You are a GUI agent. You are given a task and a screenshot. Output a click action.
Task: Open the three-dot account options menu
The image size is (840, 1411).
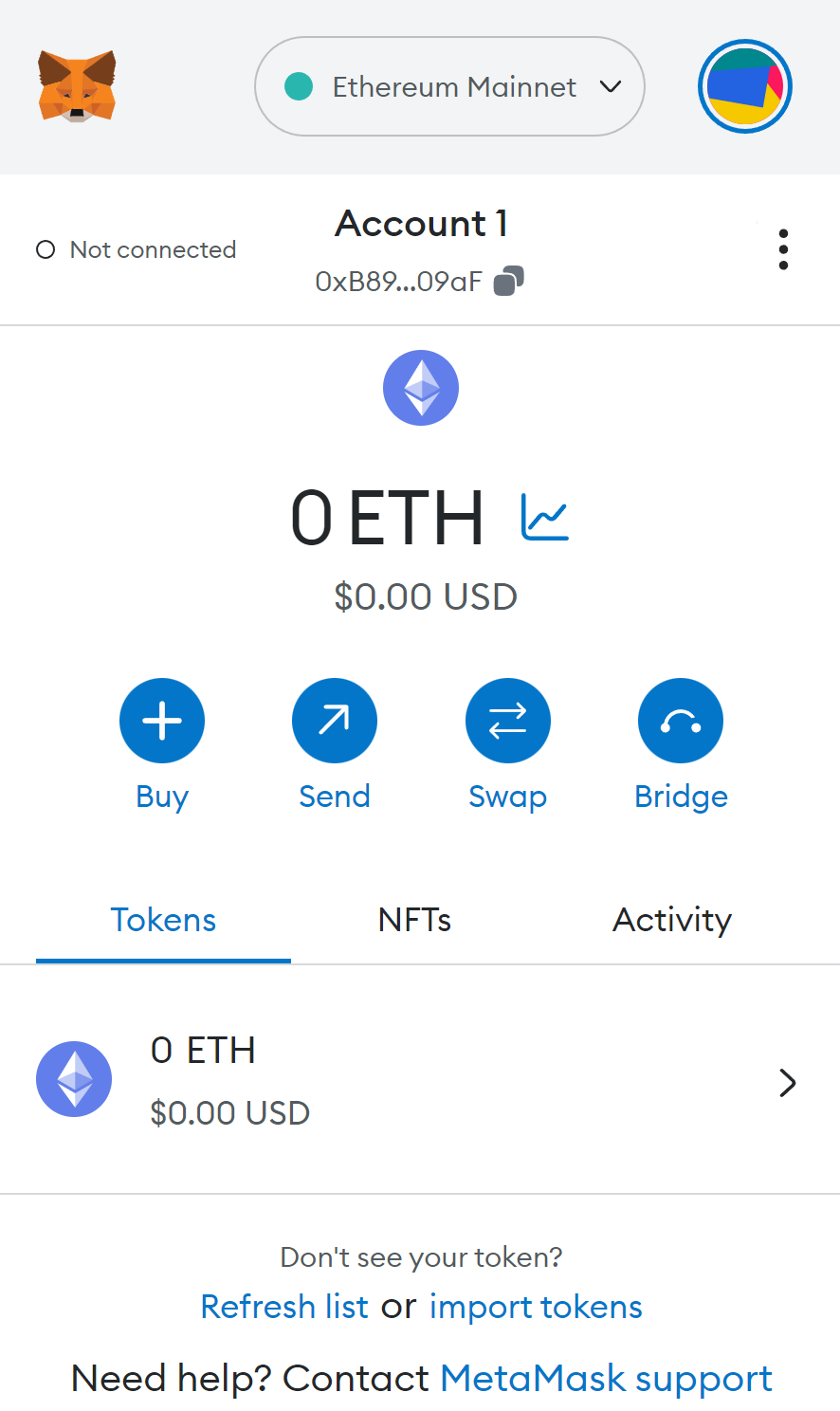783,249
